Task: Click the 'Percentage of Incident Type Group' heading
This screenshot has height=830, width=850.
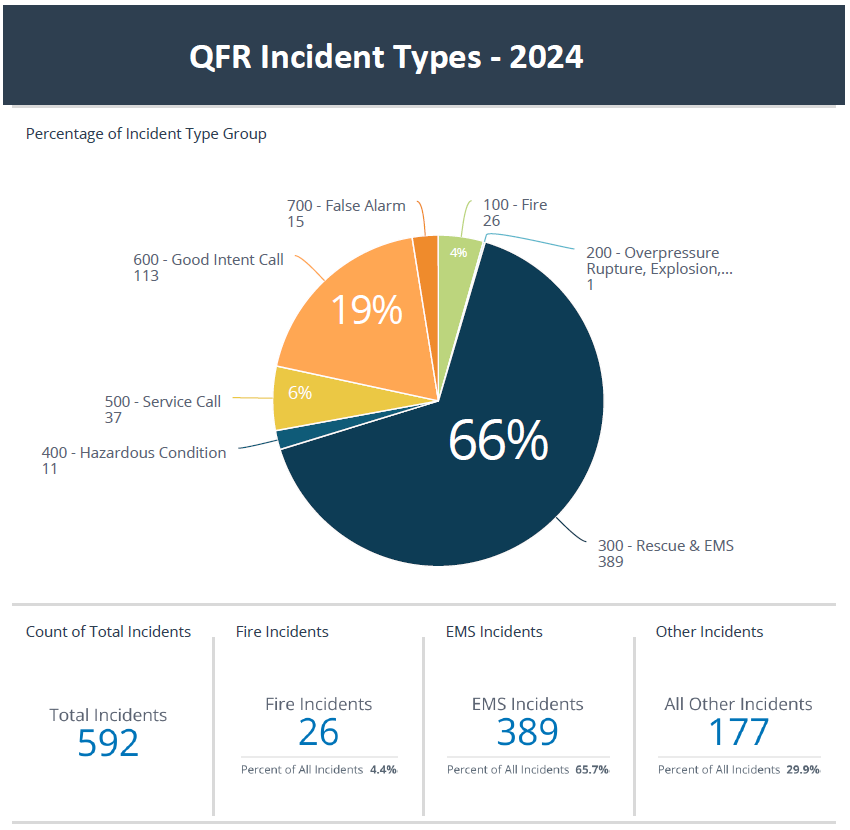Action: (146, 134)
